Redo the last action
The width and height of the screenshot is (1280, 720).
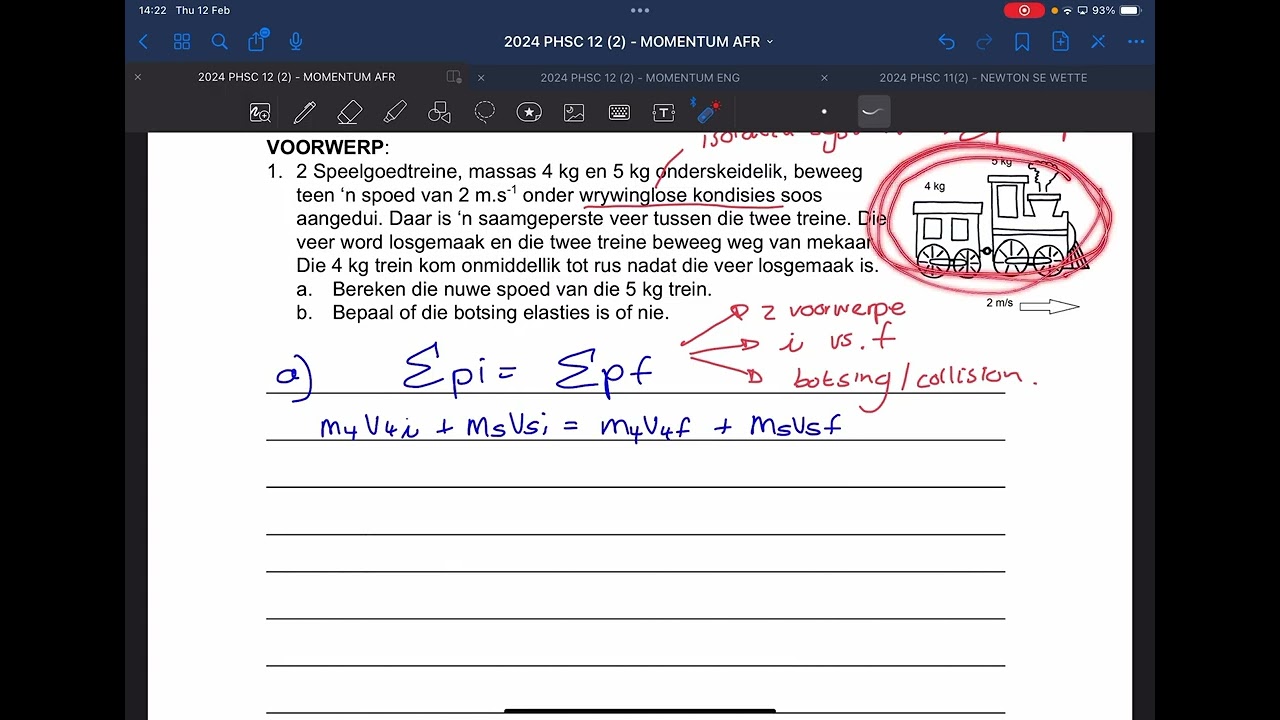click(x=984, y=42)
